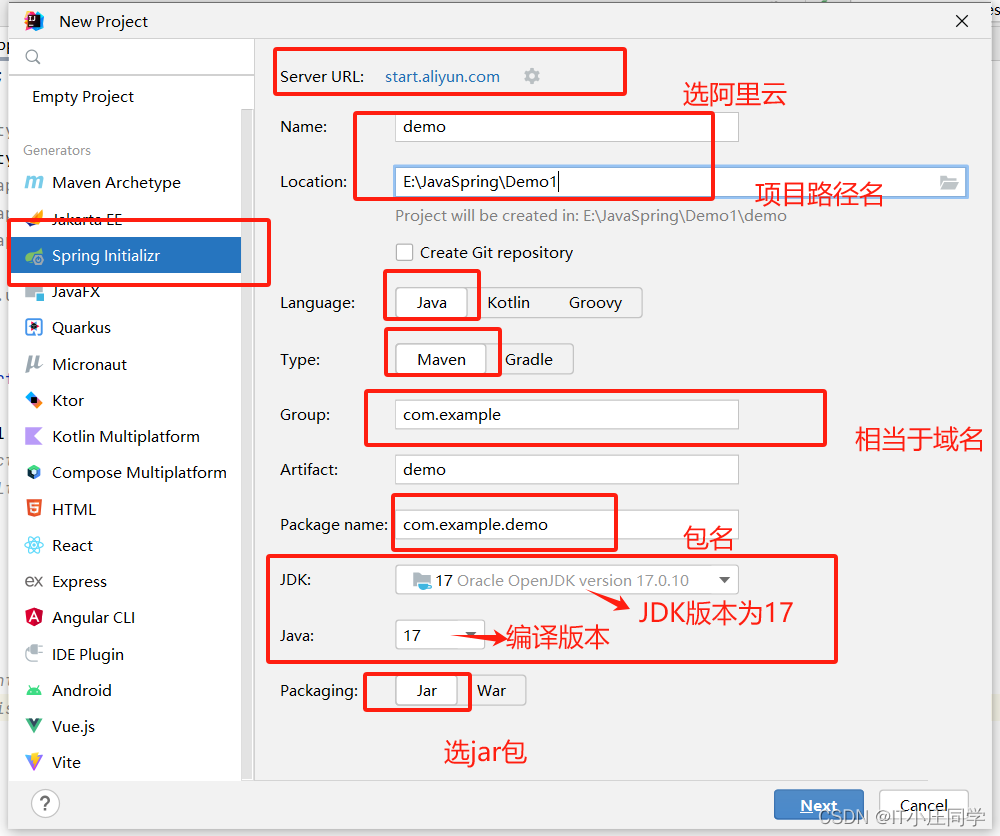This screenshot has width=1000, height=836.
Task: Click the IntelliJ logo in title bar
Action: [34, 21]
